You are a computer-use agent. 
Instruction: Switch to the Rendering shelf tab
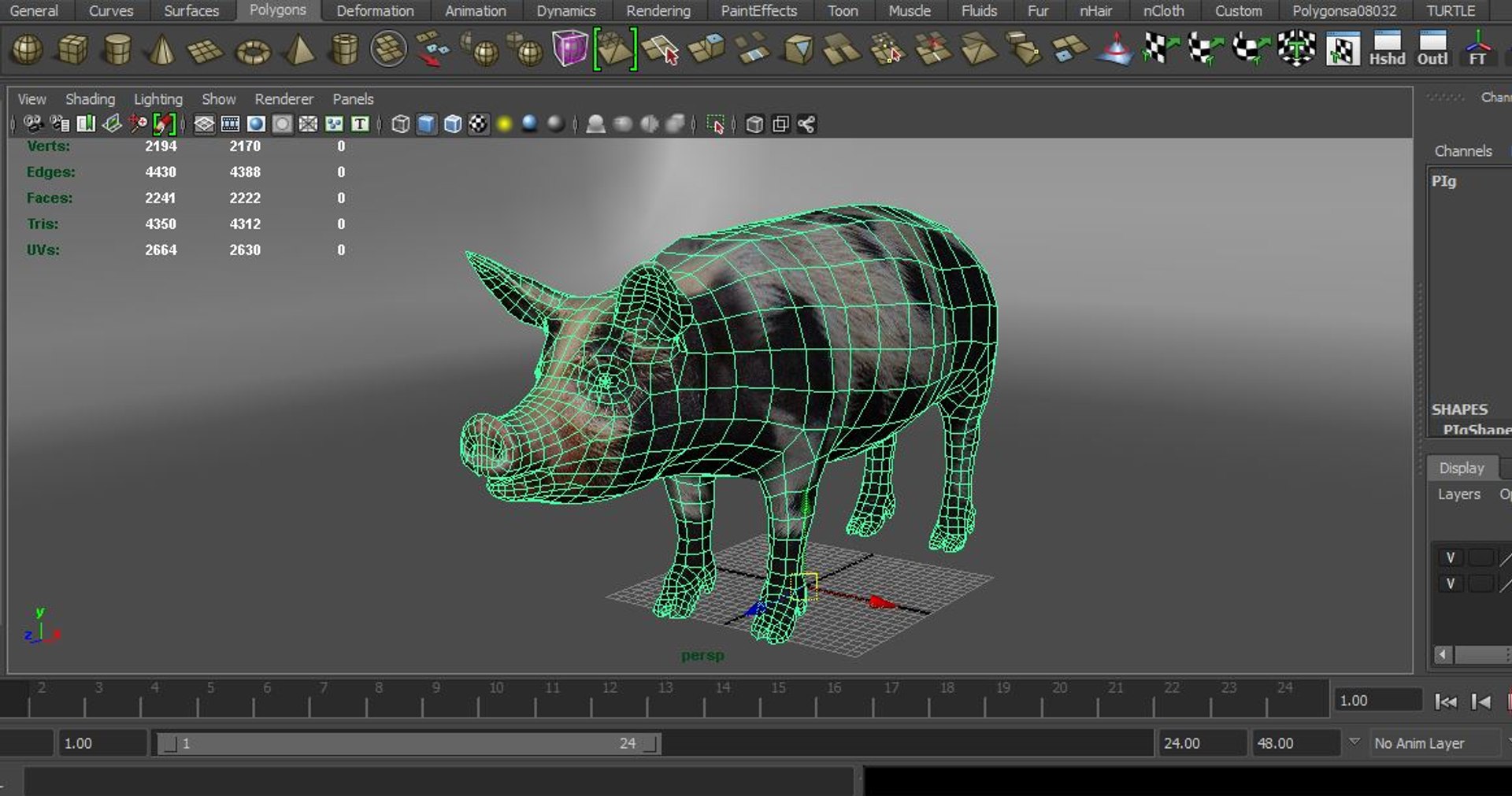coord(658,11)
